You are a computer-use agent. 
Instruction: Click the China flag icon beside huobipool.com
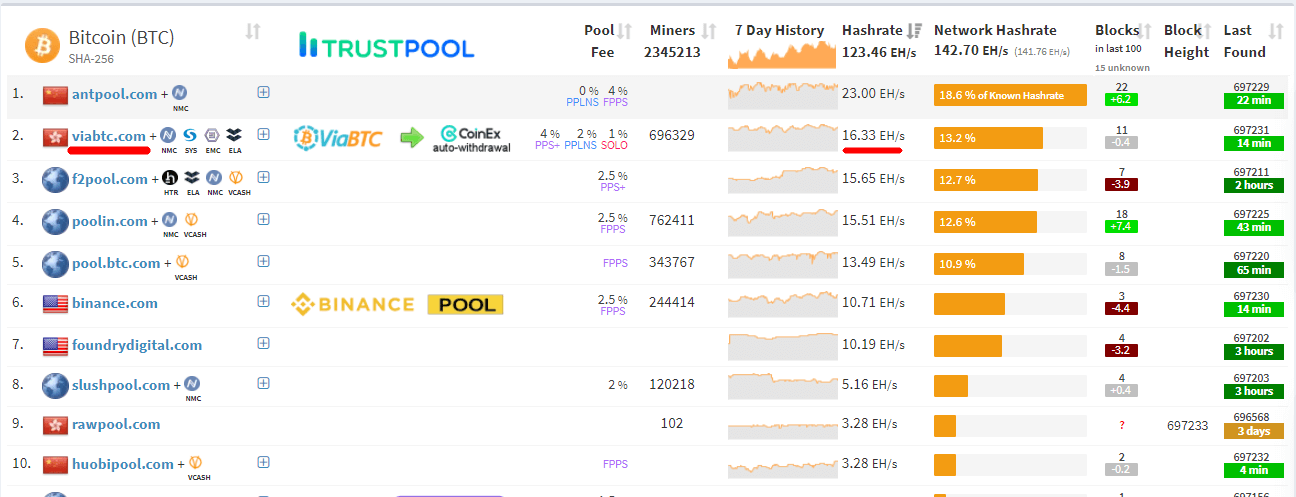(x=55, y=465)
